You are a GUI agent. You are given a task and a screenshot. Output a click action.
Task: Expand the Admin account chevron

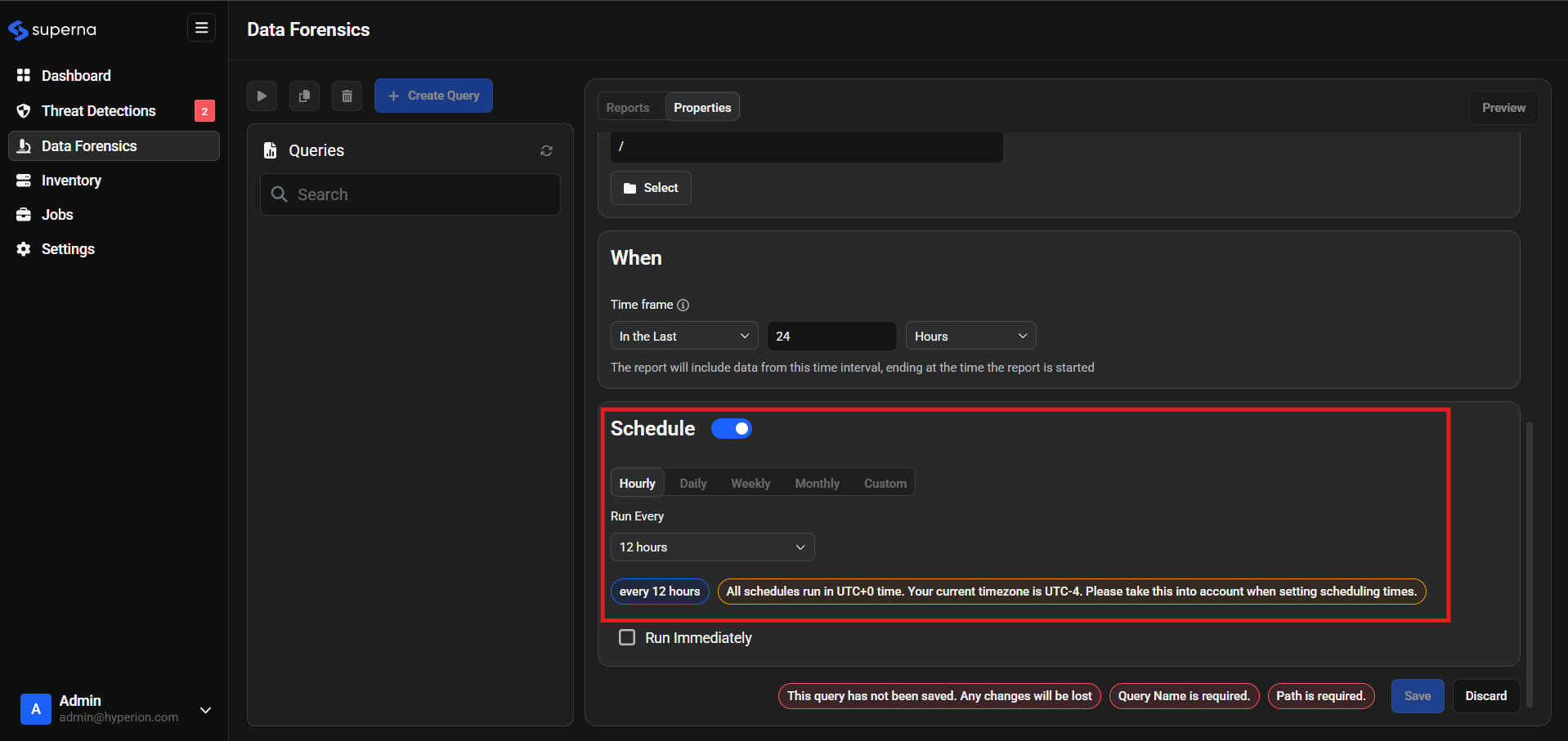tap(205, 710)
